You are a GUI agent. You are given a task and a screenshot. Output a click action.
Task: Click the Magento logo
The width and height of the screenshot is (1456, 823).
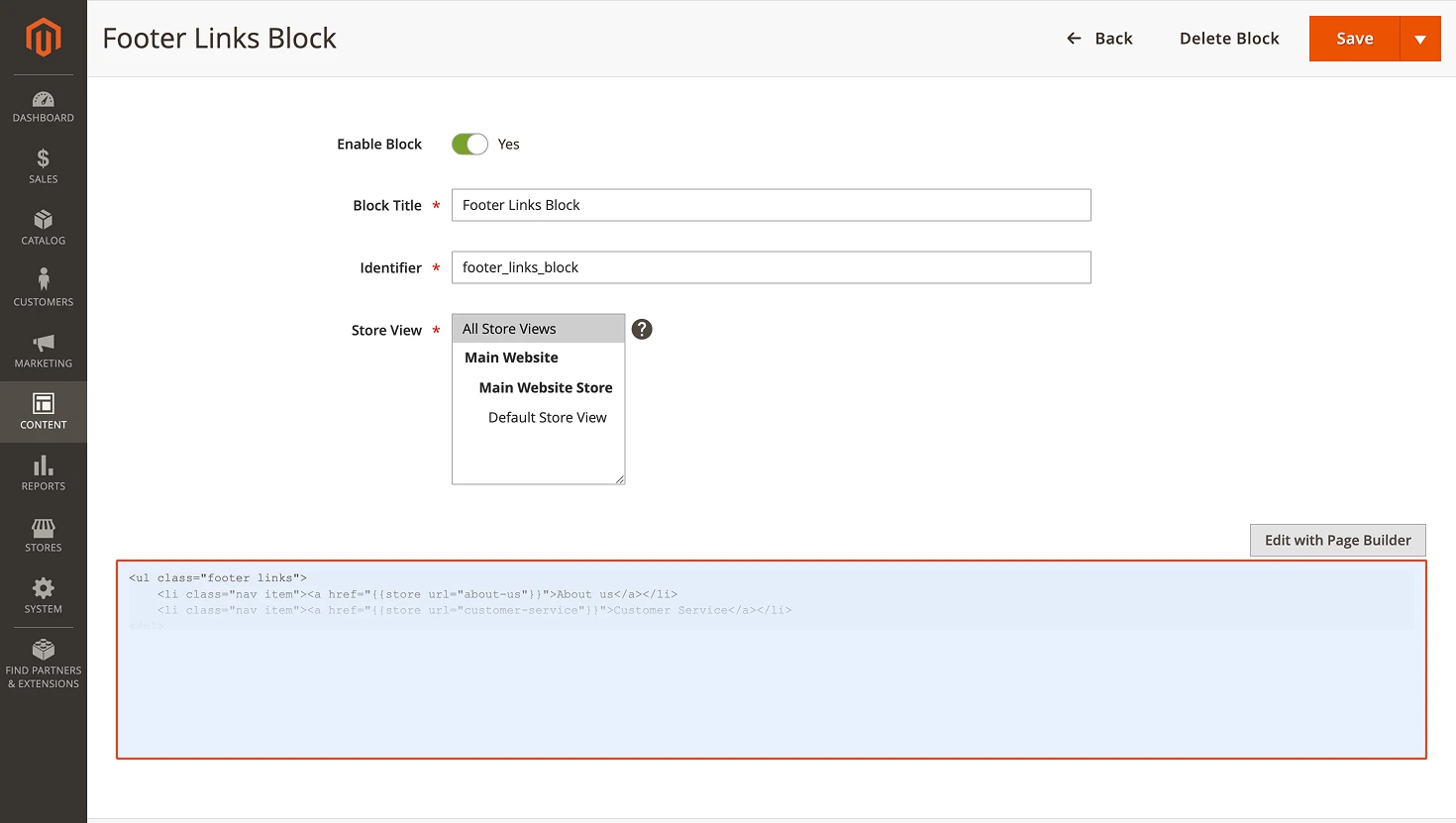43,38
